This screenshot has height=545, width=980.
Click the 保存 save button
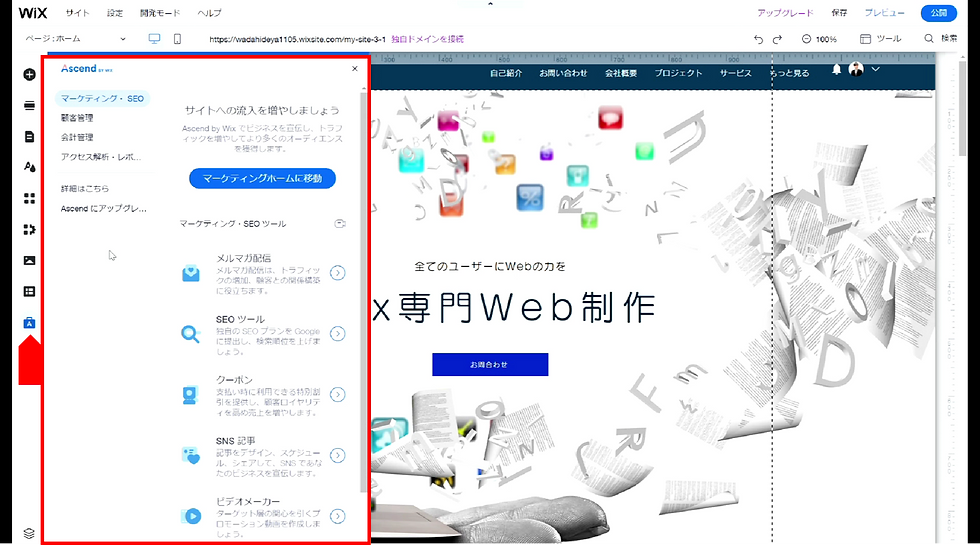(839, 12)
